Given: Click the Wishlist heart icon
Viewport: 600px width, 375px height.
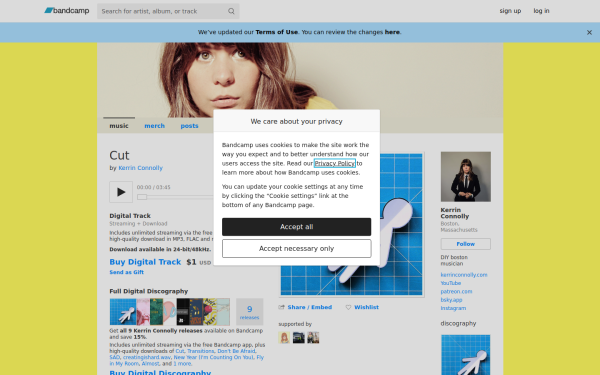Looking at the screenshot, I should pos(348,307).
